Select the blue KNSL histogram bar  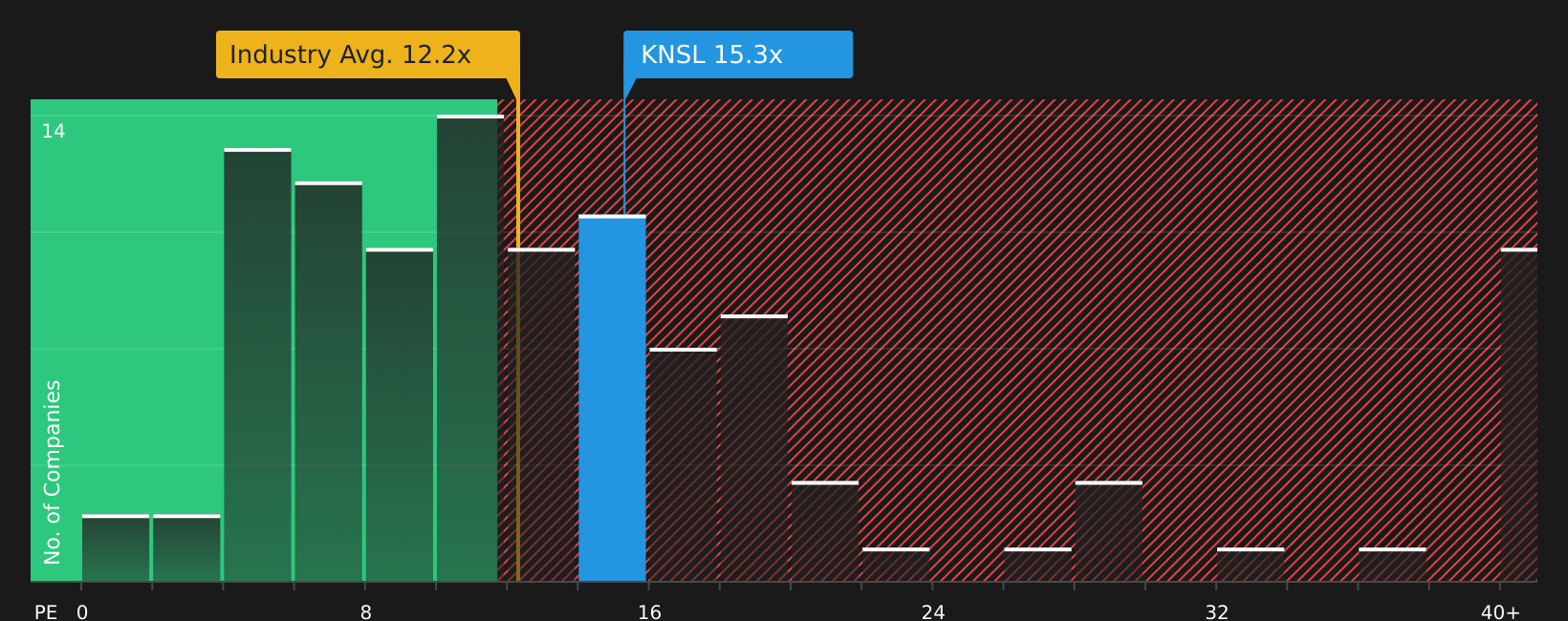(612, 398)
